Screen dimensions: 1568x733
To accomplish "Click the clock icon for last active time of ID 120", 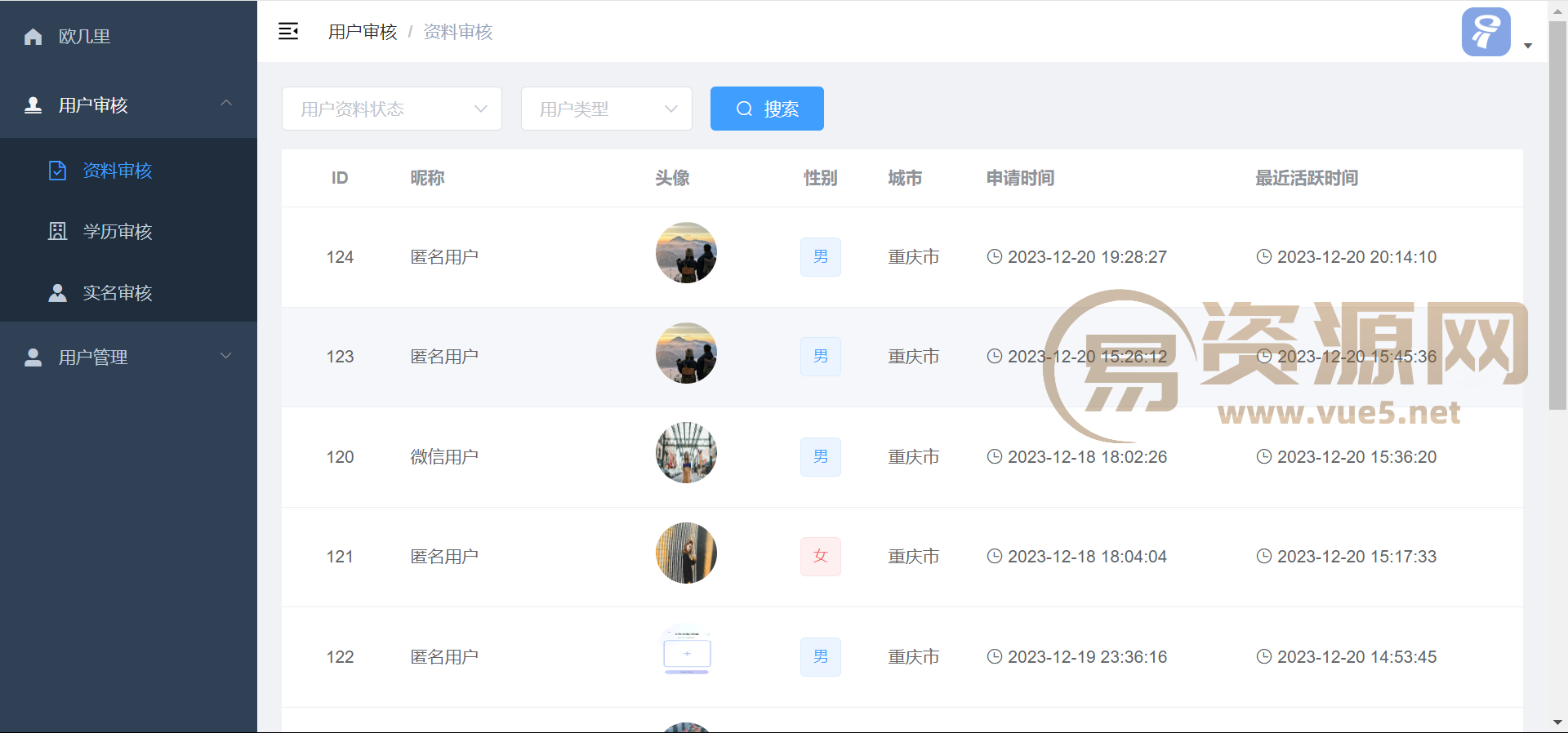I will click(1264, 456).
